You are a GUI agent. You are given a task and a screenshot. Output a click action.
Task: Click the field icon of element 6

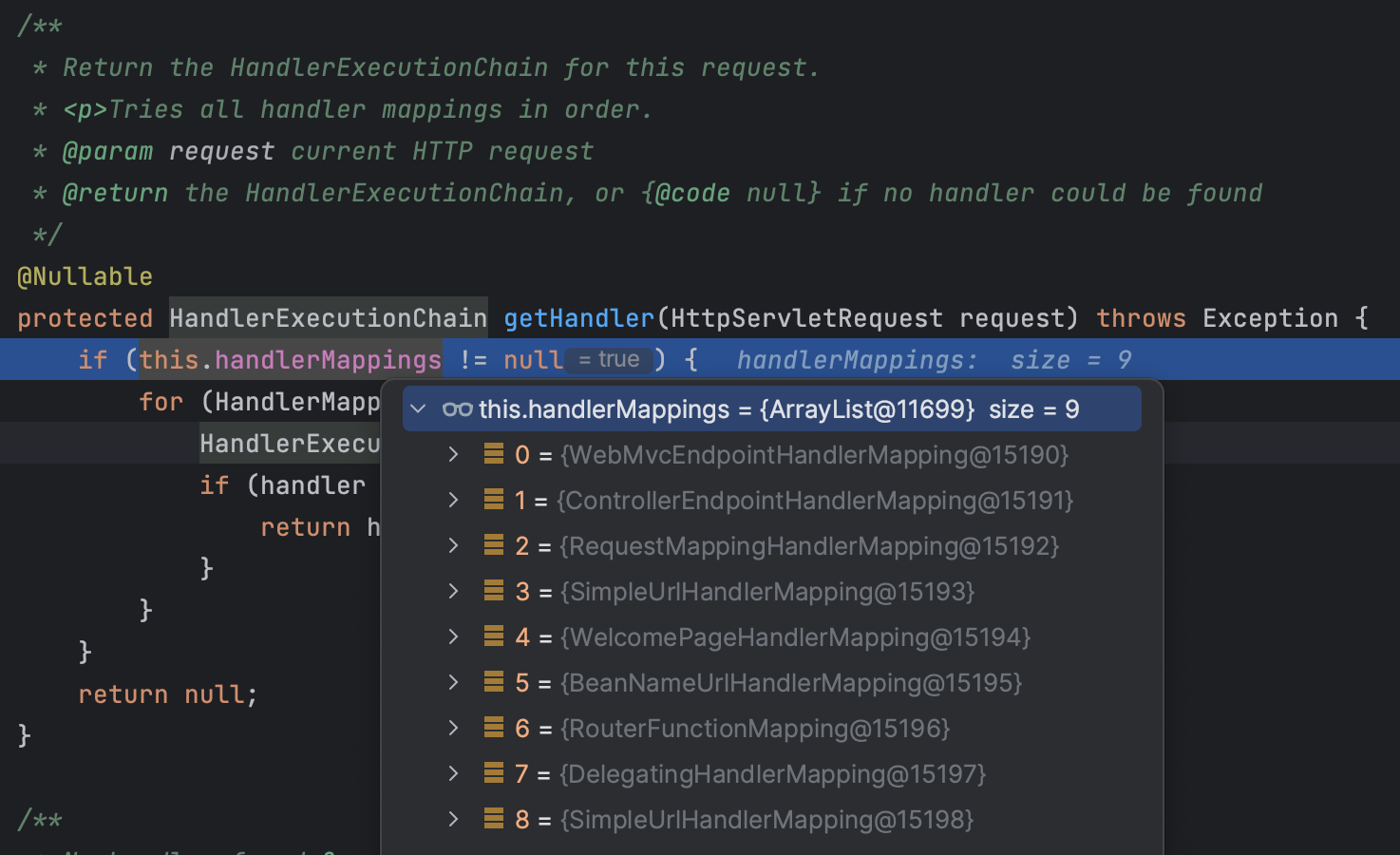[494, 728]
